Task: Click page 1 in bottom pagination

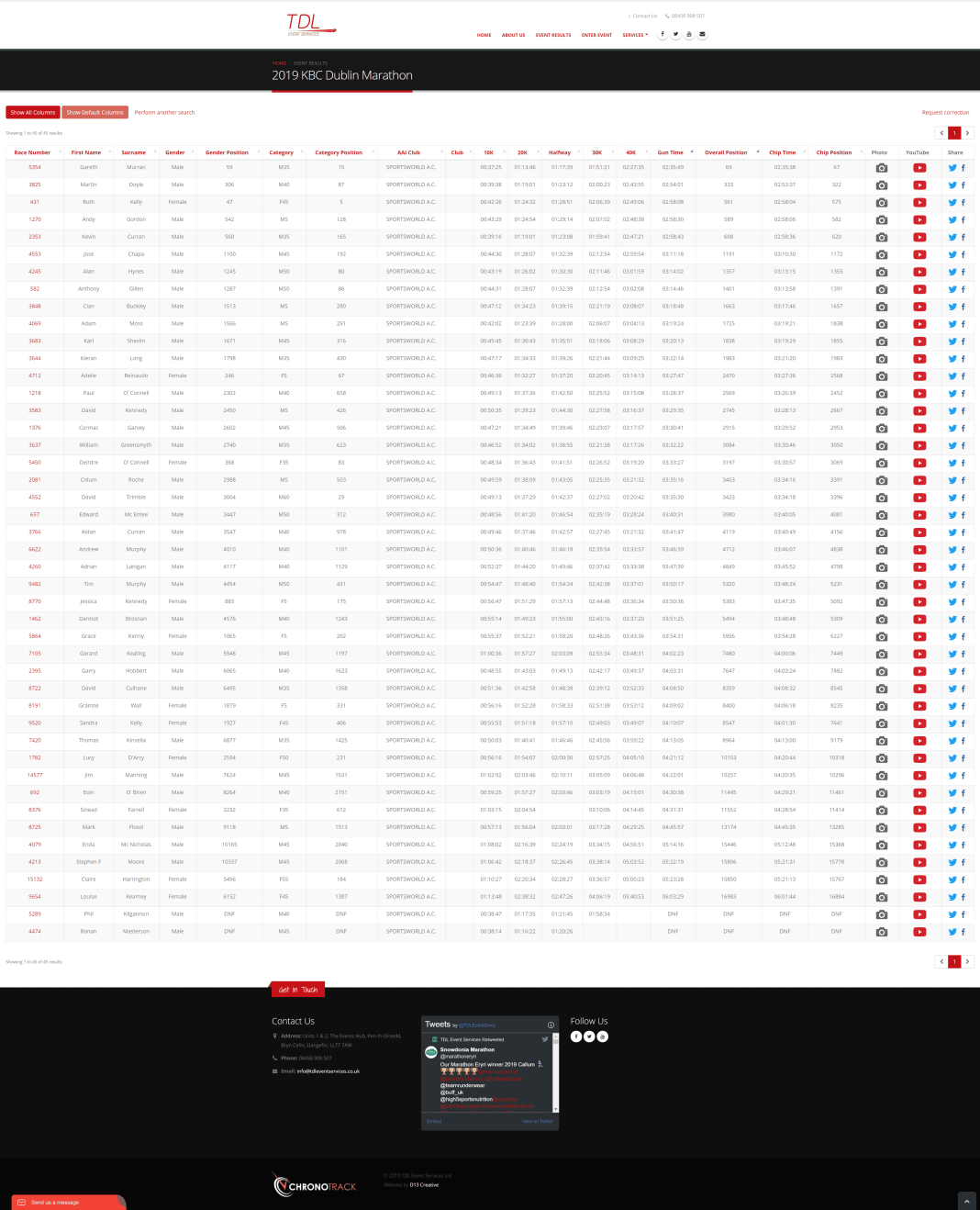Action: click(x=954, y=961)
